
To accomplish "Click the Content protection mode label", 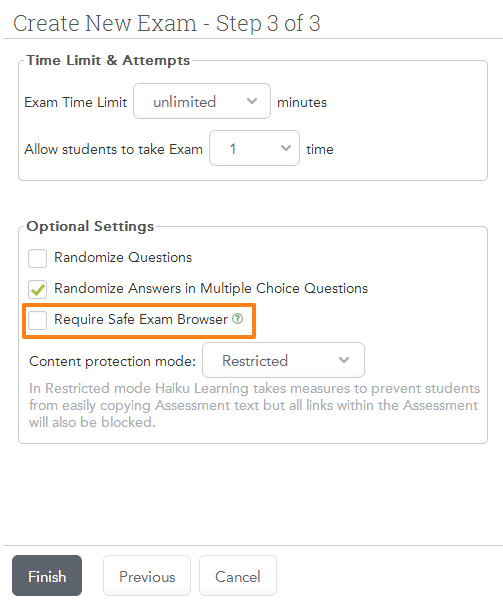I will coord(112,361).
